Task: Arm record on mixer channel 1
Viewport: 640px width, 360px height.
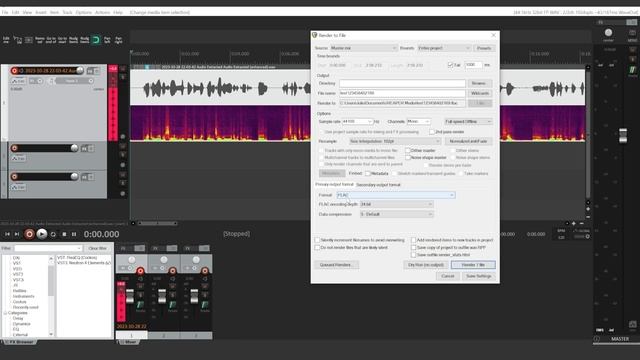Action: [140, 271]
